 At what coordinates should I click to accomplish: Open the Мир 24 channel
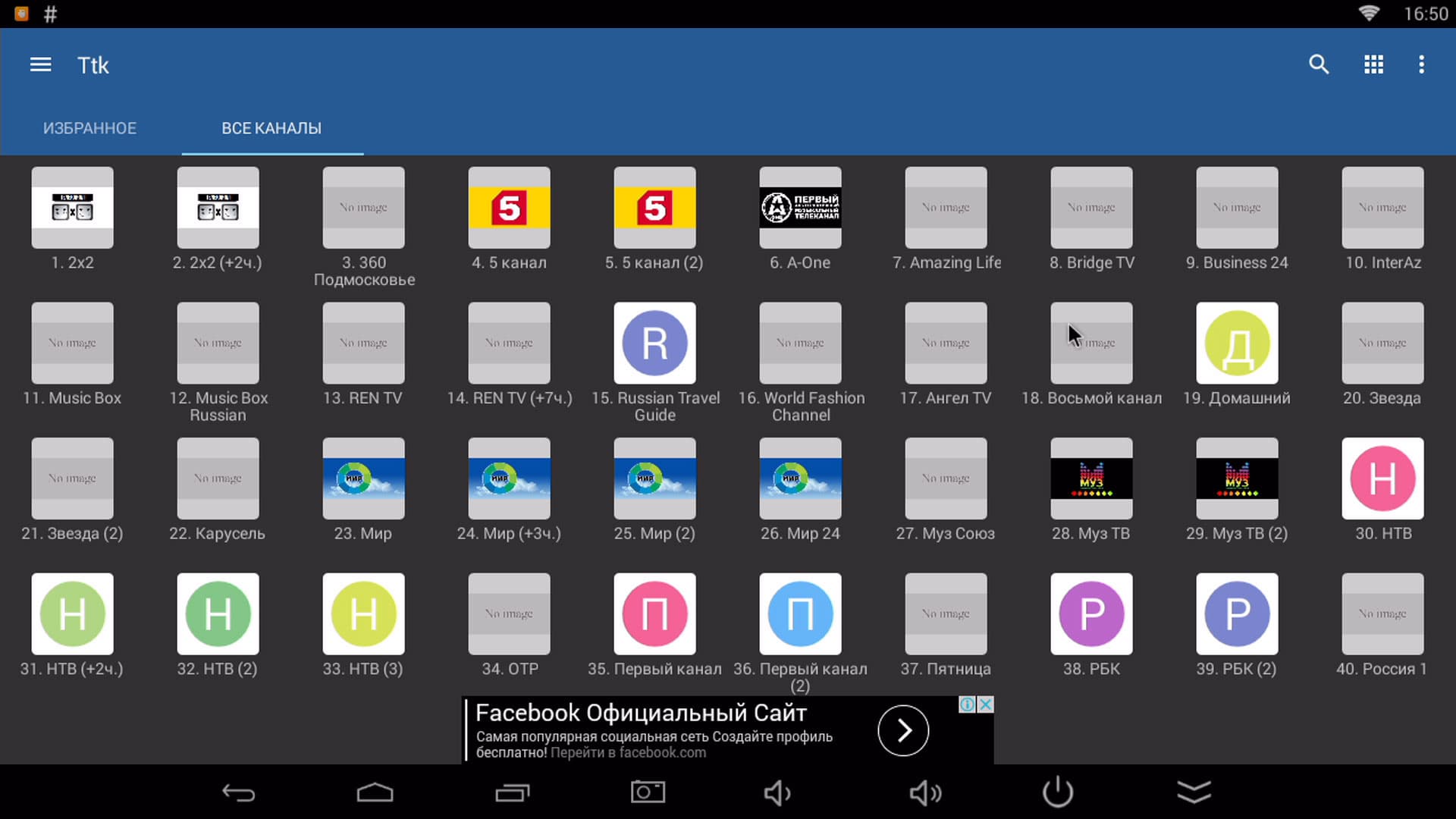(x=800, y=479)
